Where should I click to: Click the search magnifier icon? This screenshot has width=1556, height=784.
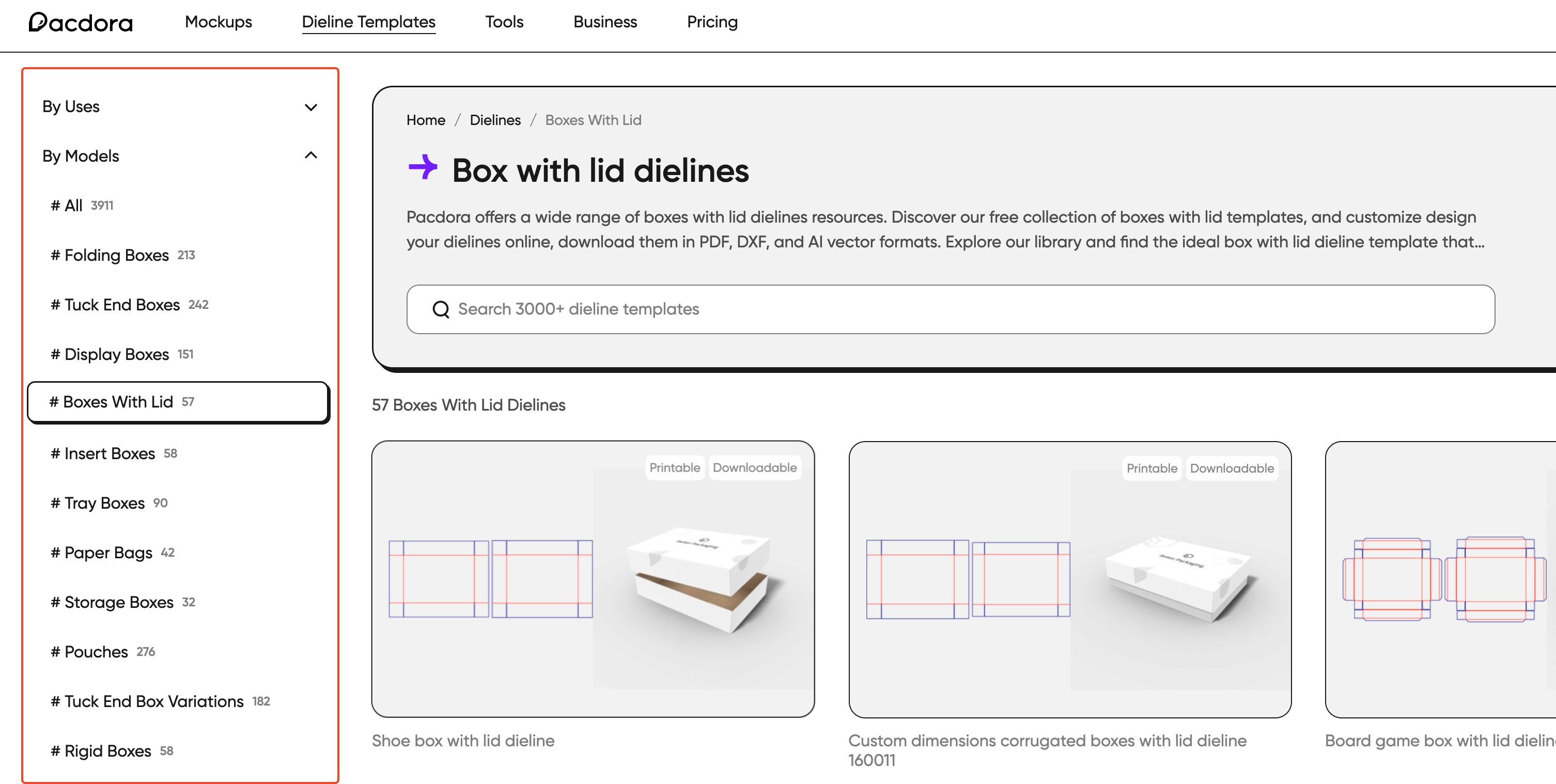coord(441,309)
